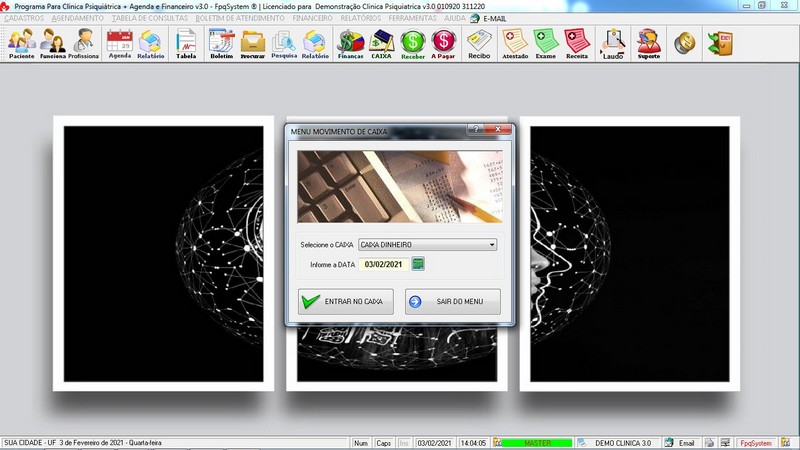The height and width of the screenshot is (450, 800).
Task: Click the E-MAIL icon in menu bar
Action: coord(474,18)
